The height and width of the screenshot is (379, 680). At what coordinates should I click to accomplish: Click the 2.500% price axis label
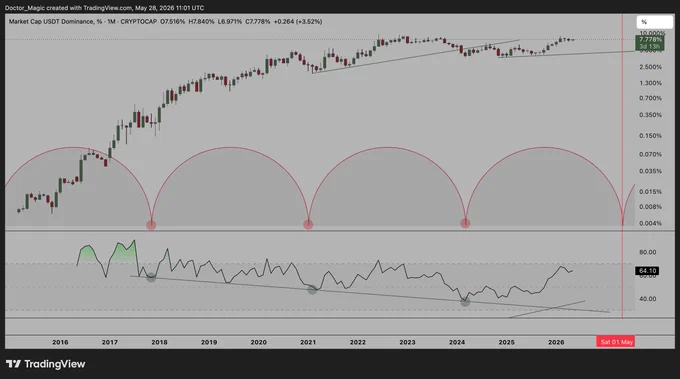pyautogui.click(x=651, y=67)
